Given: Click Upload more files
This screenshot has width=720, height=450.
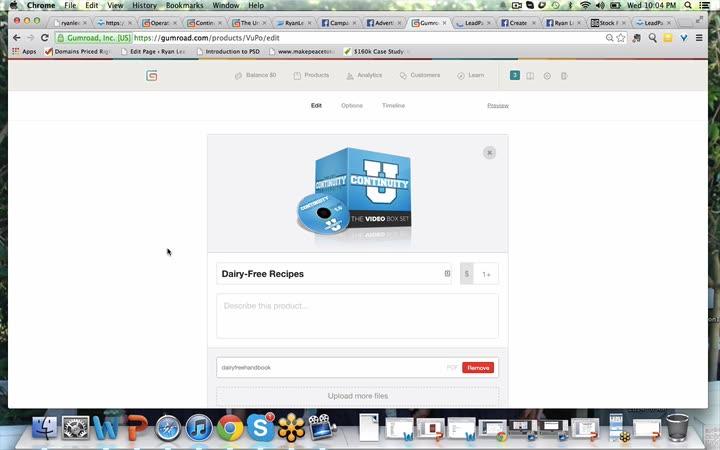Looking at the screenshot, I should coord(357,396).
